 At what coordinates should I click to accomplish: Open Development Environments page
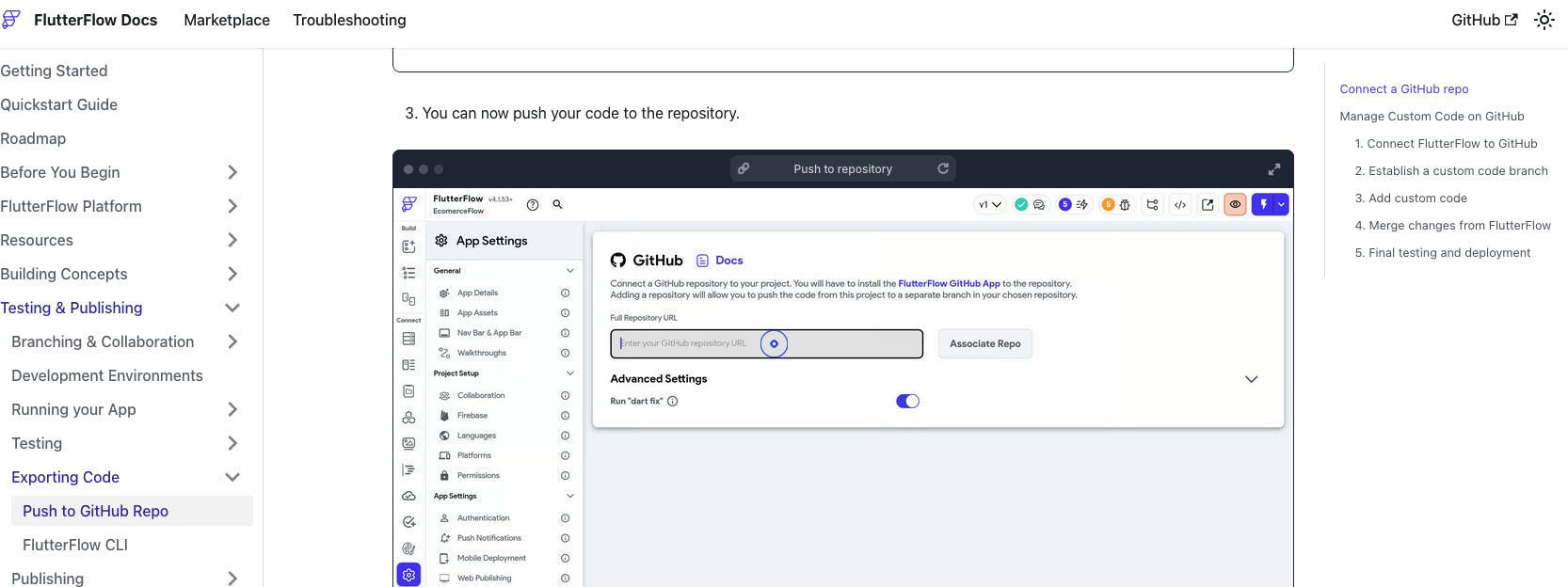[107, 375]
